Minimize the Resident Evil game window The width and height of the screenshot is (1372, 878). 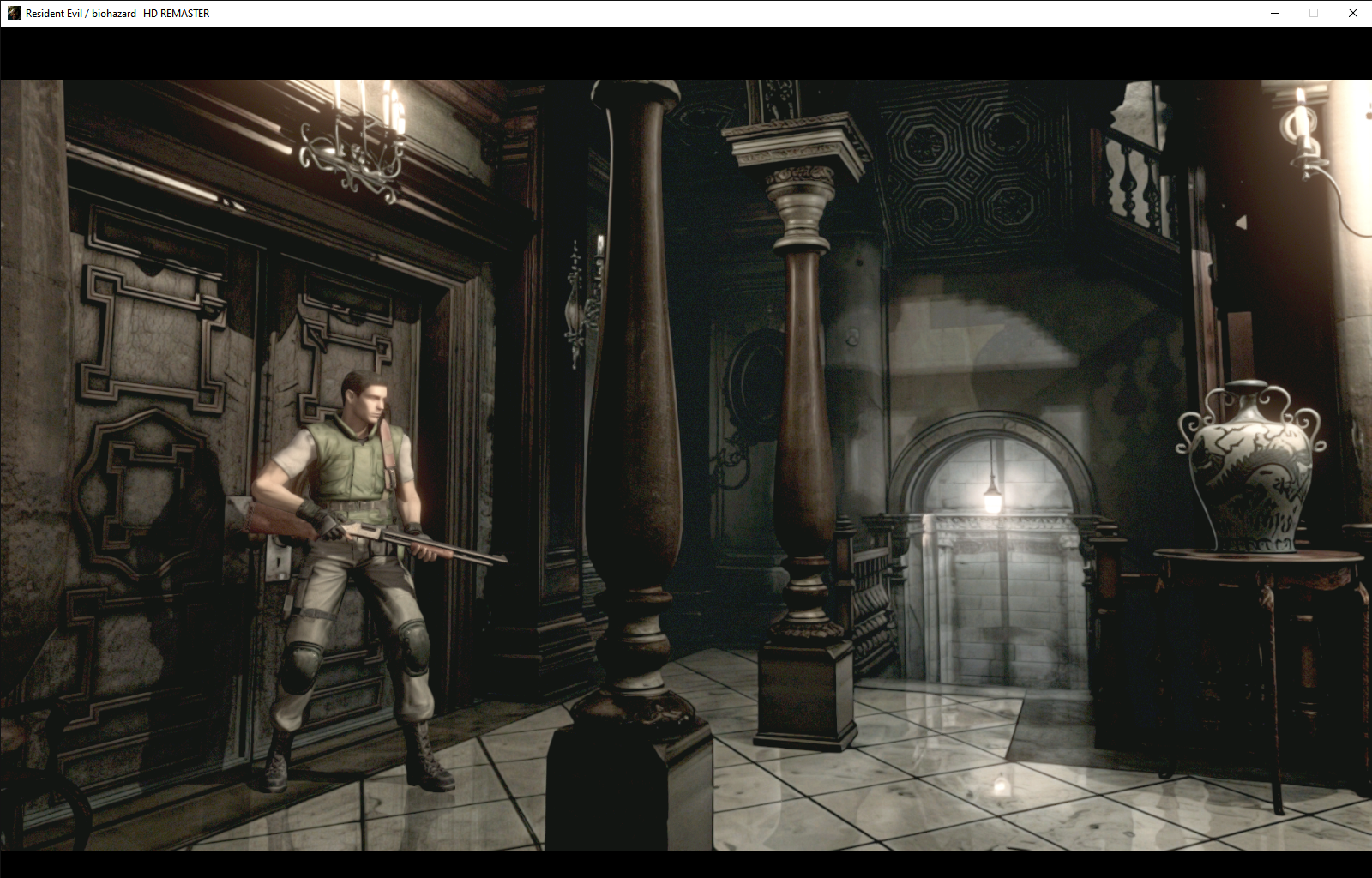[1274, 13]
